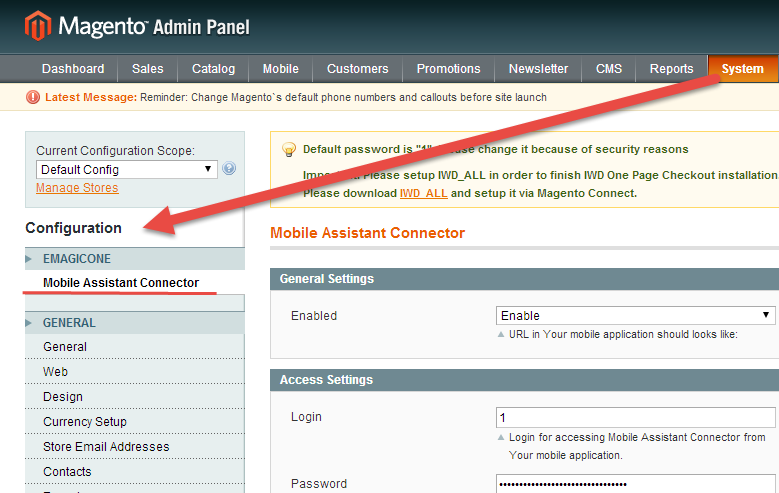This screenshot has height=493, width=779.
Task: Click the Latest Message warning icon
Action: click(x=33, y=97)
